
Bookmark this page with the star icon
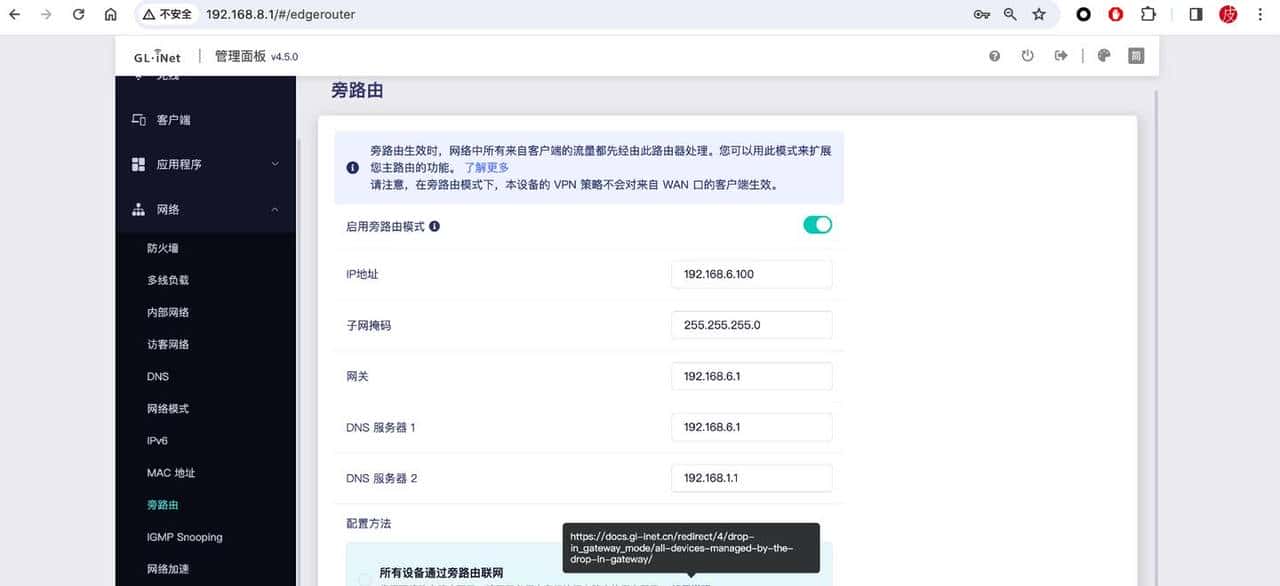(x=1039, y=15)
